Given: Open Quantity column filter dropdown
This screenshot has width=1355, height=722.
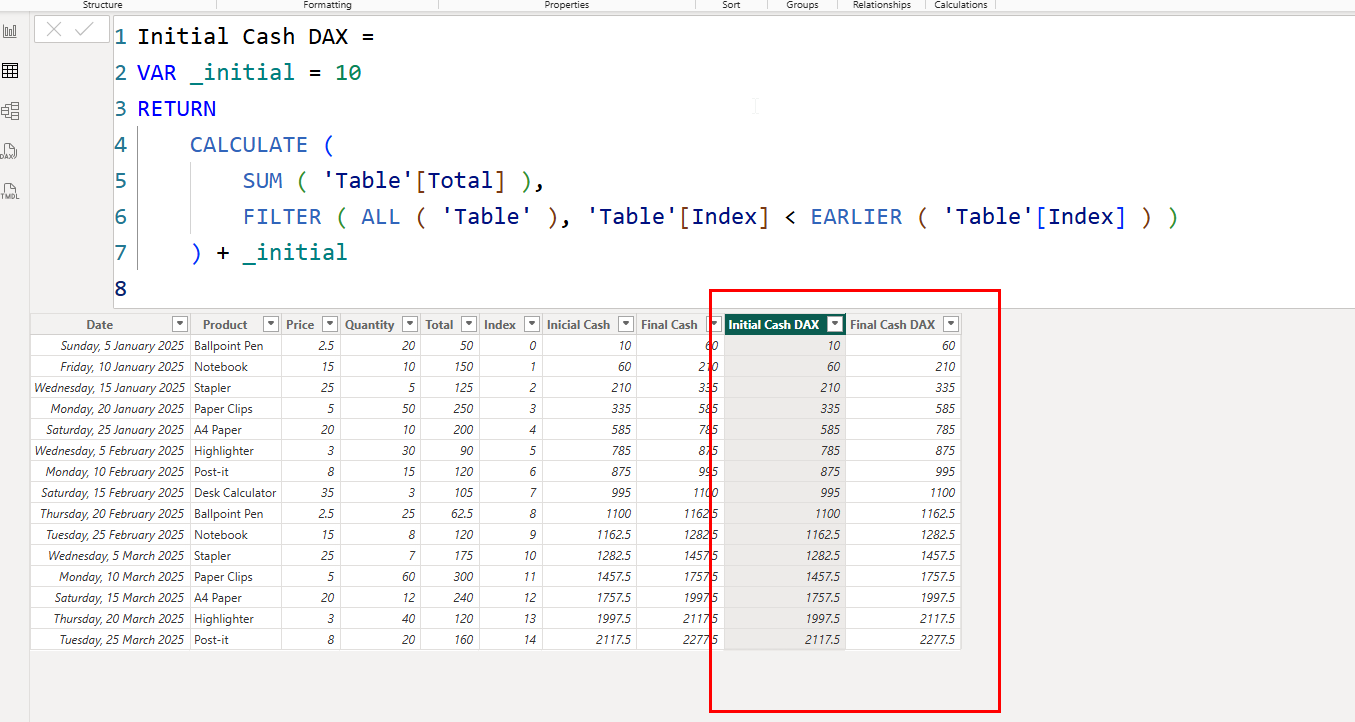Looking at the screenshot, I should click(410, 324).
